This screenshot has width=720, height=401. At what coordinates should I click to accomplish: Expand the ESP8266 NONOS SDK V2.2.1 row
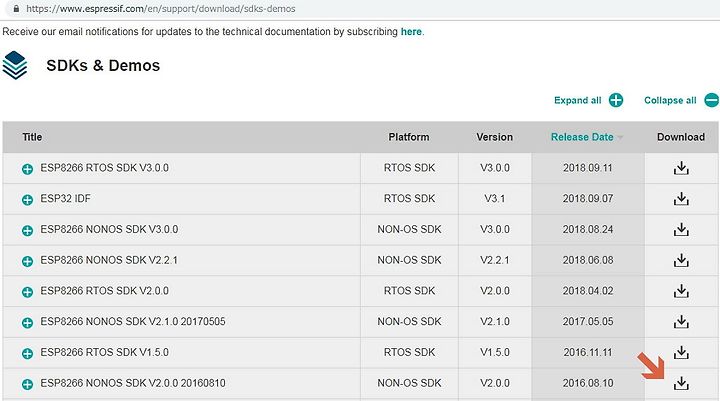coord(28,261)
